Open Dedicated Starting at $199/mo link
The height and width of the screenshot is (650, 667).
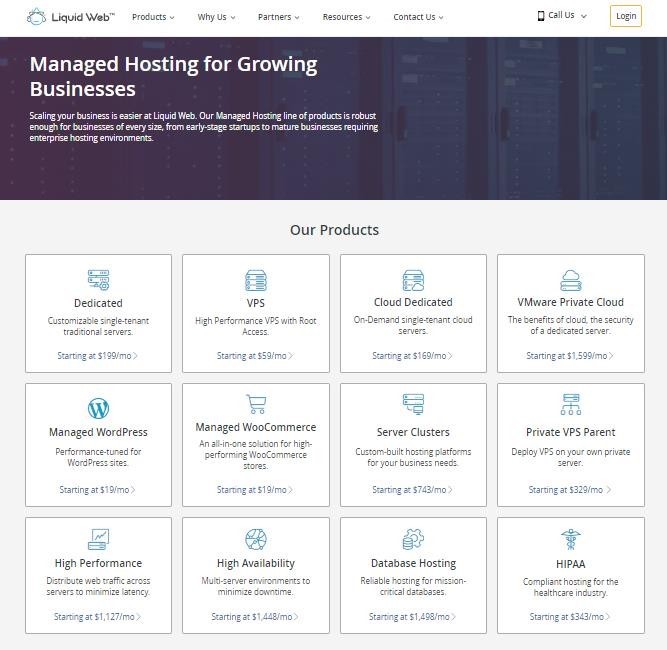[97, 356]
